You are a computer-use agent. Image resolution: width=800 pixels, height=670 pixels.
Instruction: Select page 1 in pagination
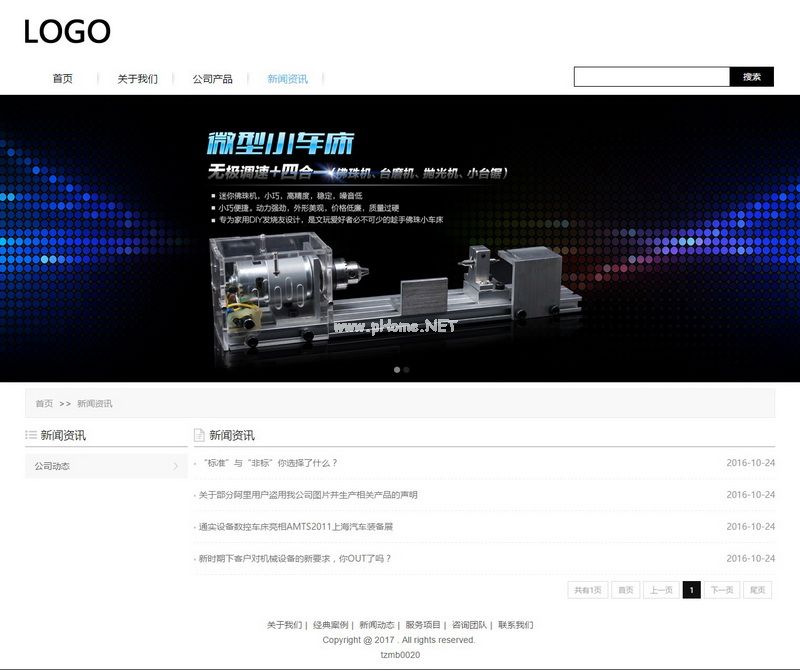point(691,590)
